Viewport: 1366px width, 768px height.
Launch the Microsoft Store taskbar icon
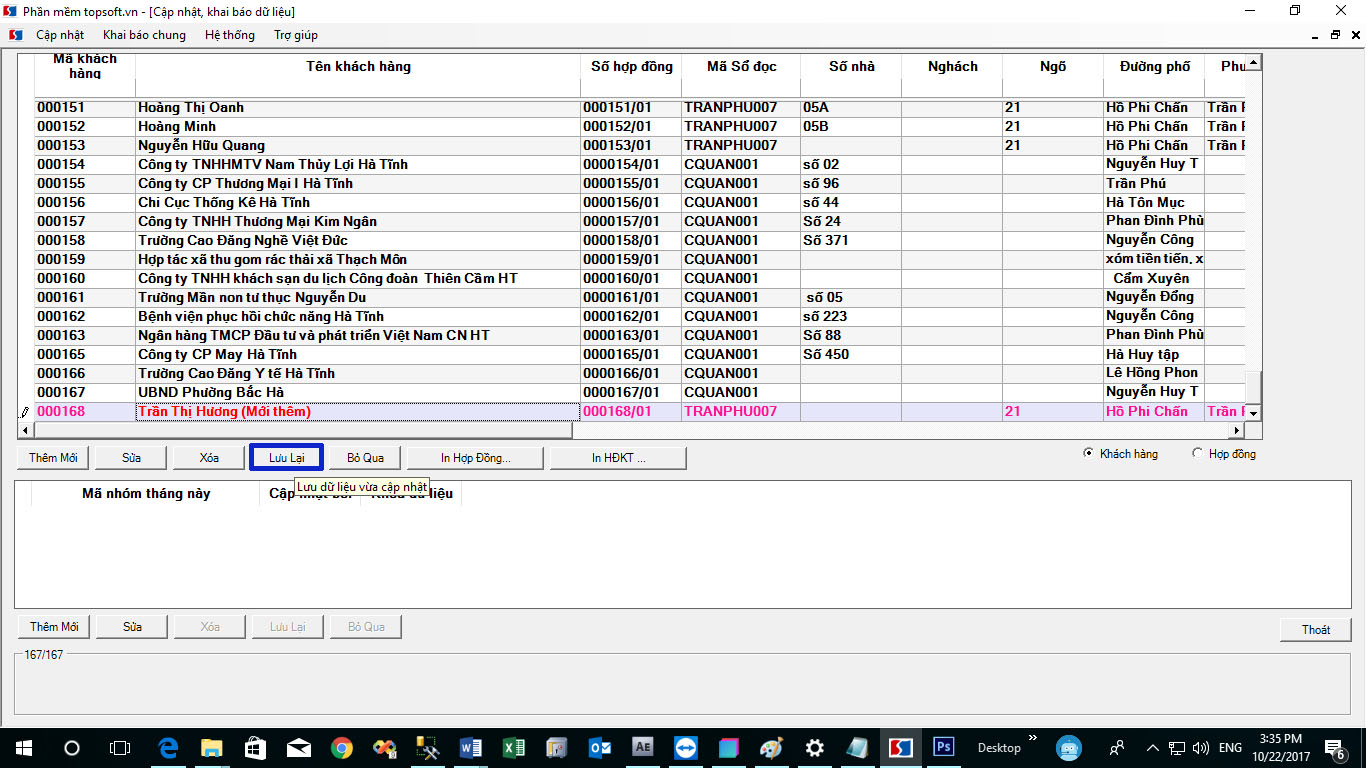(x=255, y=748)
